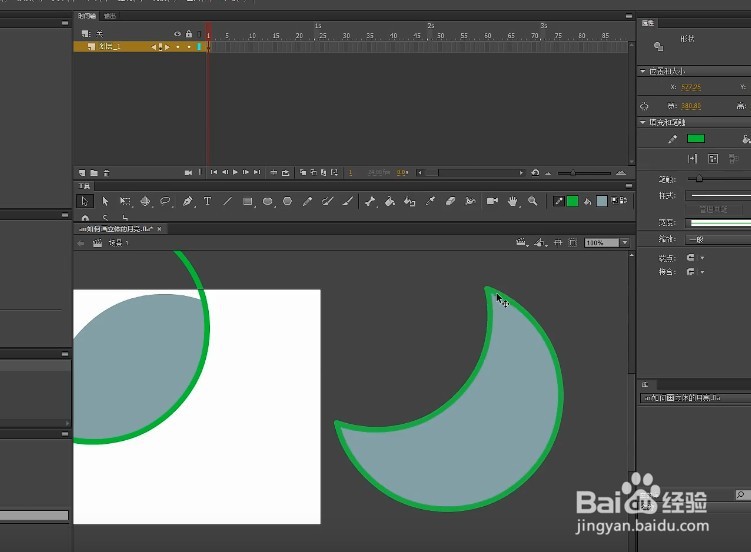Open the scale dropdown showing 一般

pos(718,239)
